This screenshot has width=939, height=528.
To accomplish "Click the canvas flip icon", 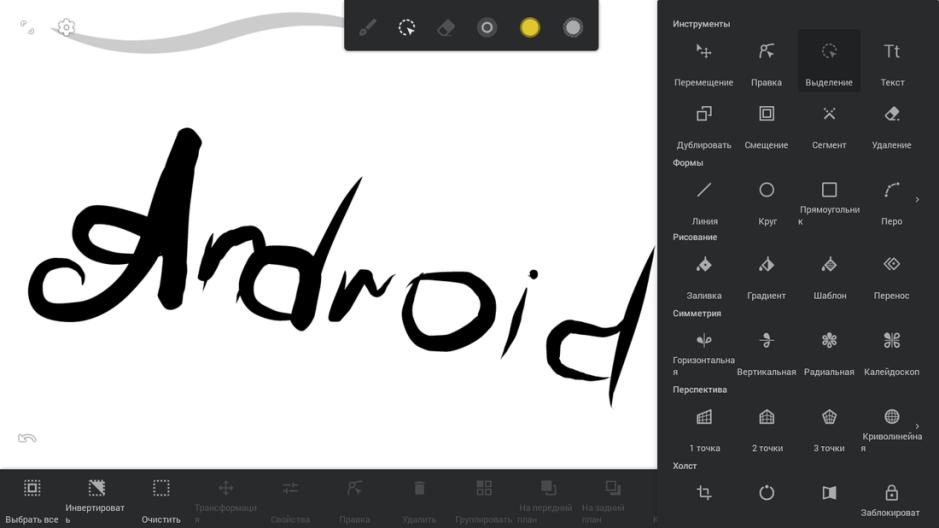I will pyautogui.click(x=829, y=493).
